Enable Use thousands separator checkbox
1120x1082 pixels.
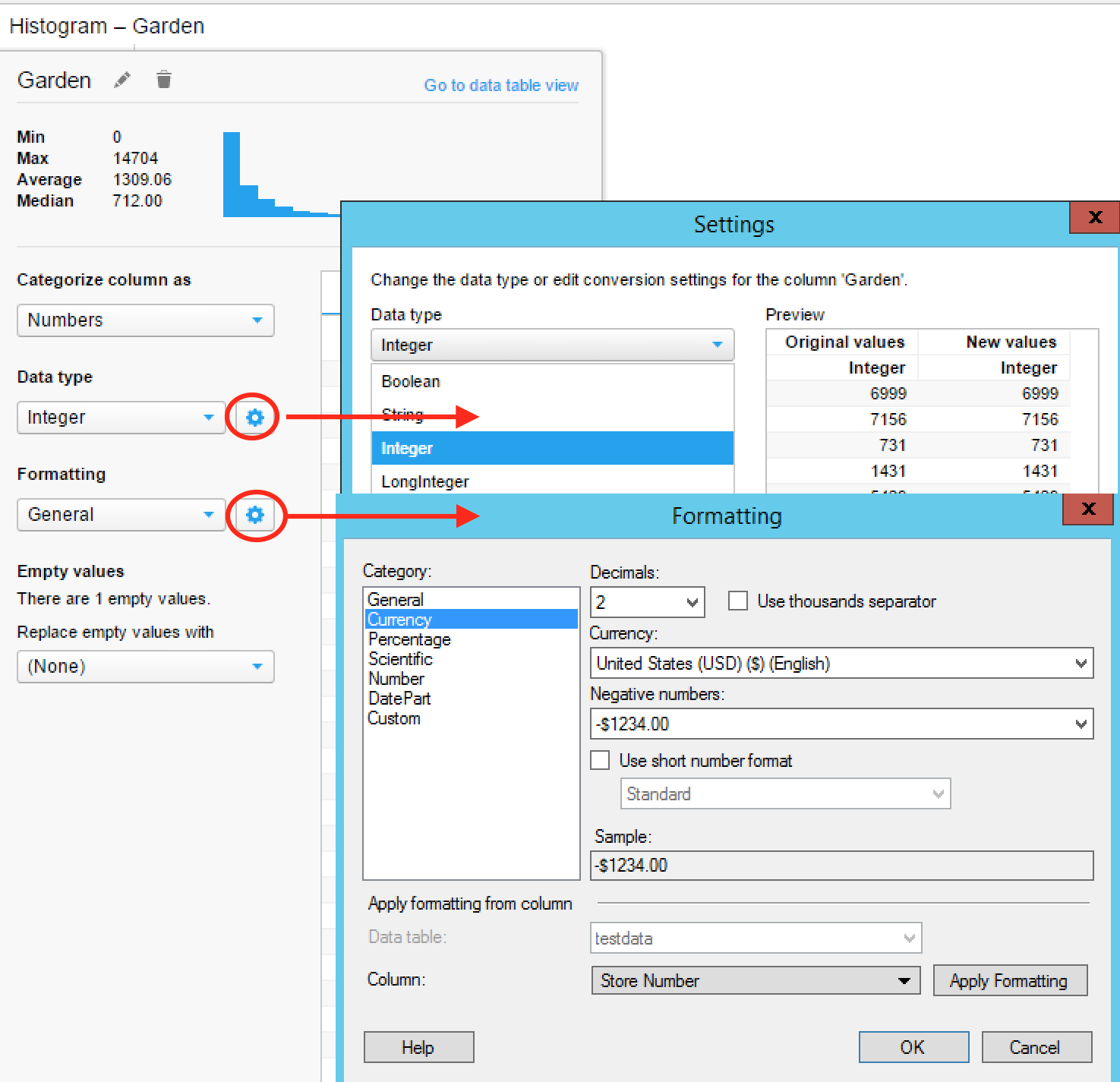pos(738,601)
